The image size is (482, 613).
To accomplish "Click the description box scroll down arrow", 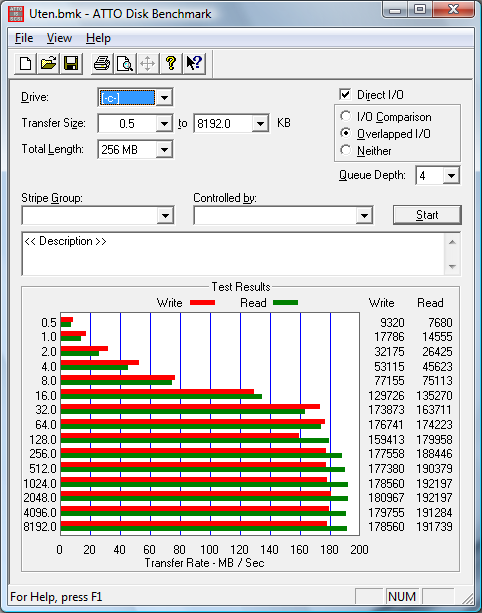I will click(x=452, y=267).
